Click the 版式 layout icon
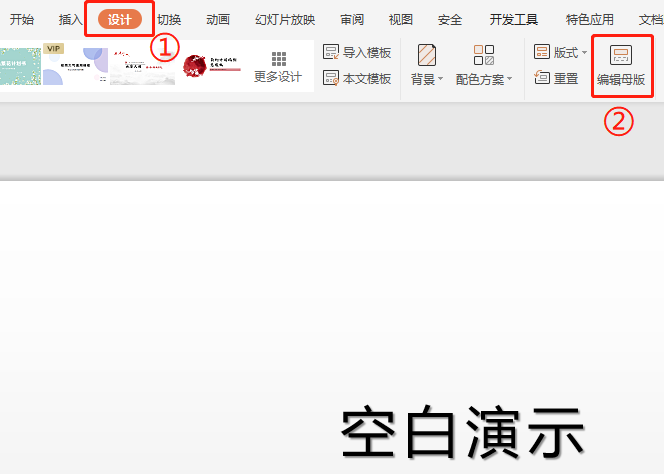Image resolution: width=664 pixels, height=474 pixels. (542, 52)
